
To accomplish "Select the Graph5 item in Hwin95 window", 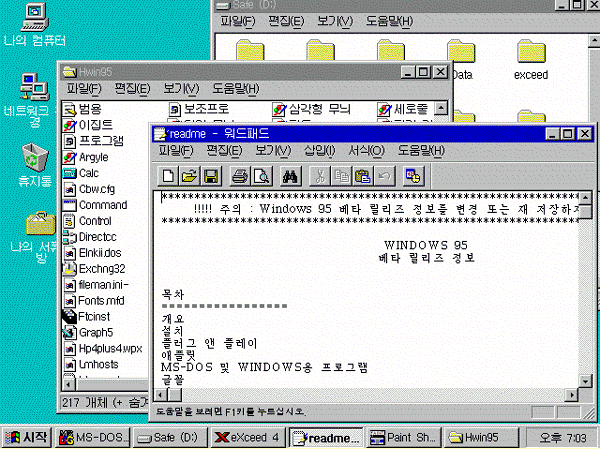I will [x=88, y=332].
